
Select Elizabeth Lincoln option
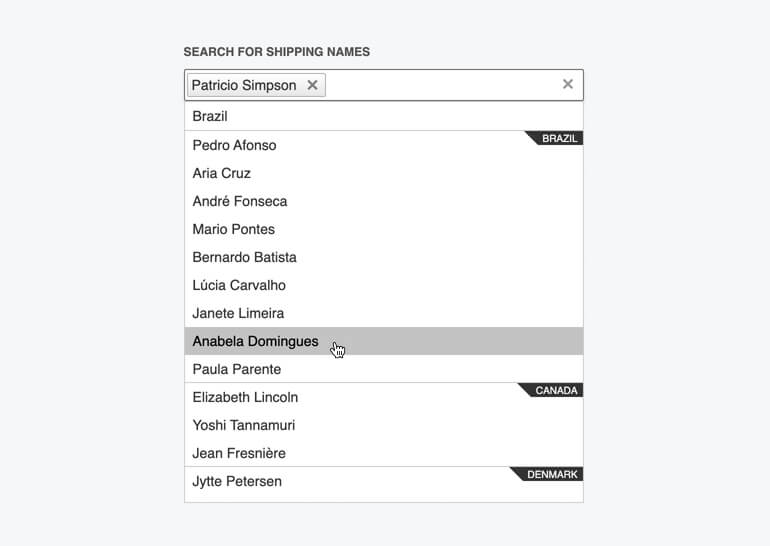coord(245,397)
